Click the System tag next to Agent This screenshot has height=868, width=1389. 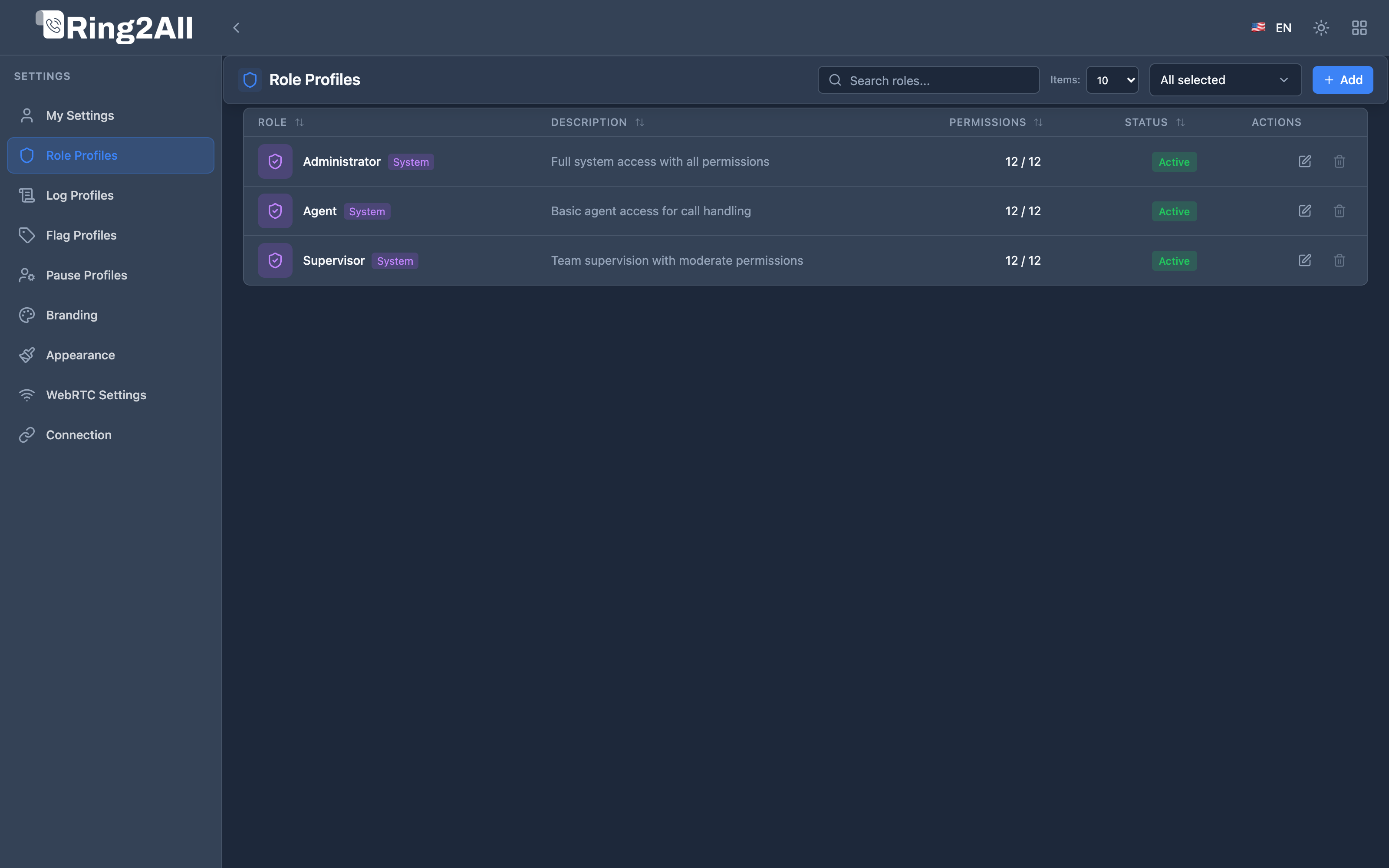pyautogui.click(x=367, y=211)
